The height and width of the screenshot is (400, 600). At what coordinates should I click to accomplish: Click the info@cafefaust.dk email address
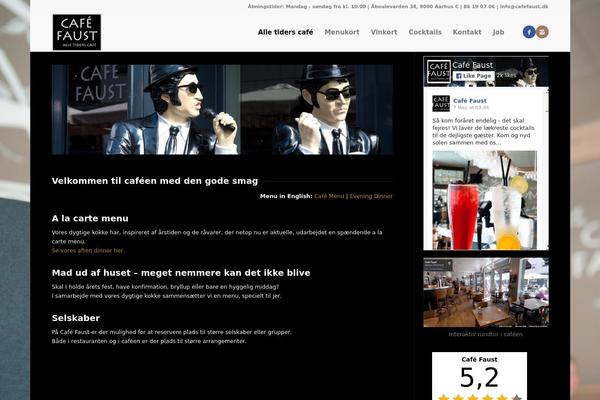[x=524, y=7]
